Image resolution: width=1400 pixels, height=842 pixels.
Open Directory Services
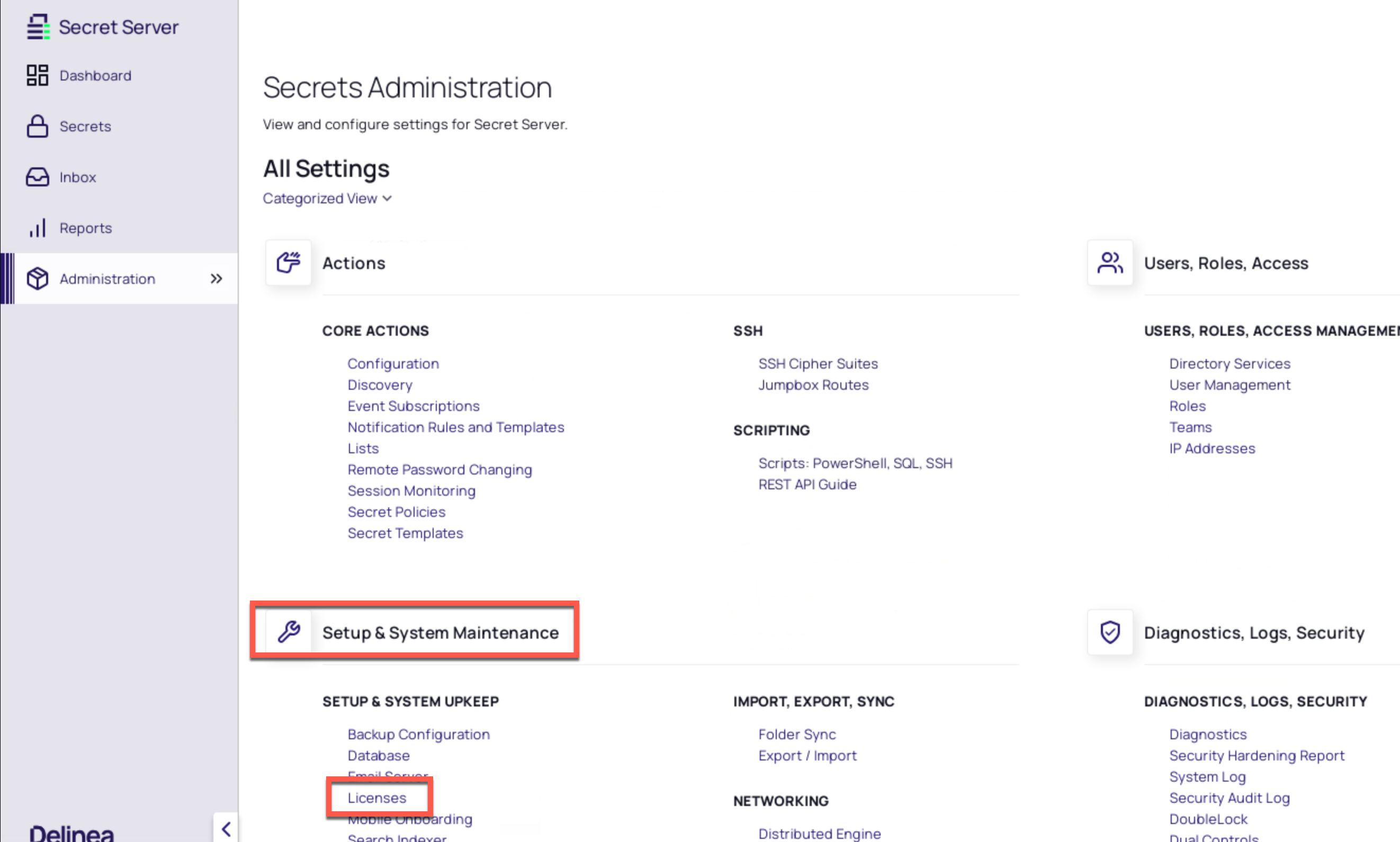click(1230, 364)
